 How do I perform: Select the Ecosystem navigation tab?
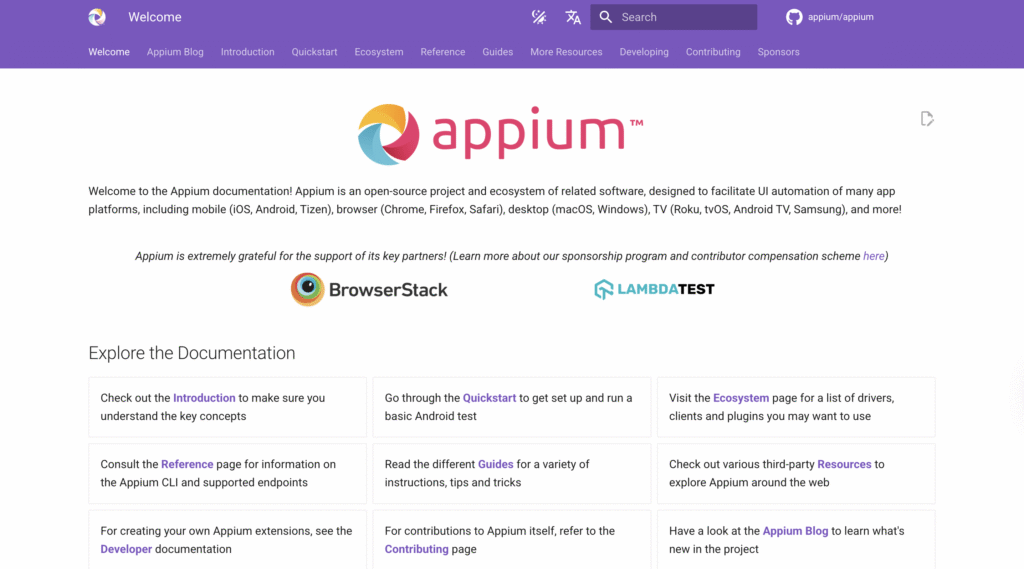379,52
